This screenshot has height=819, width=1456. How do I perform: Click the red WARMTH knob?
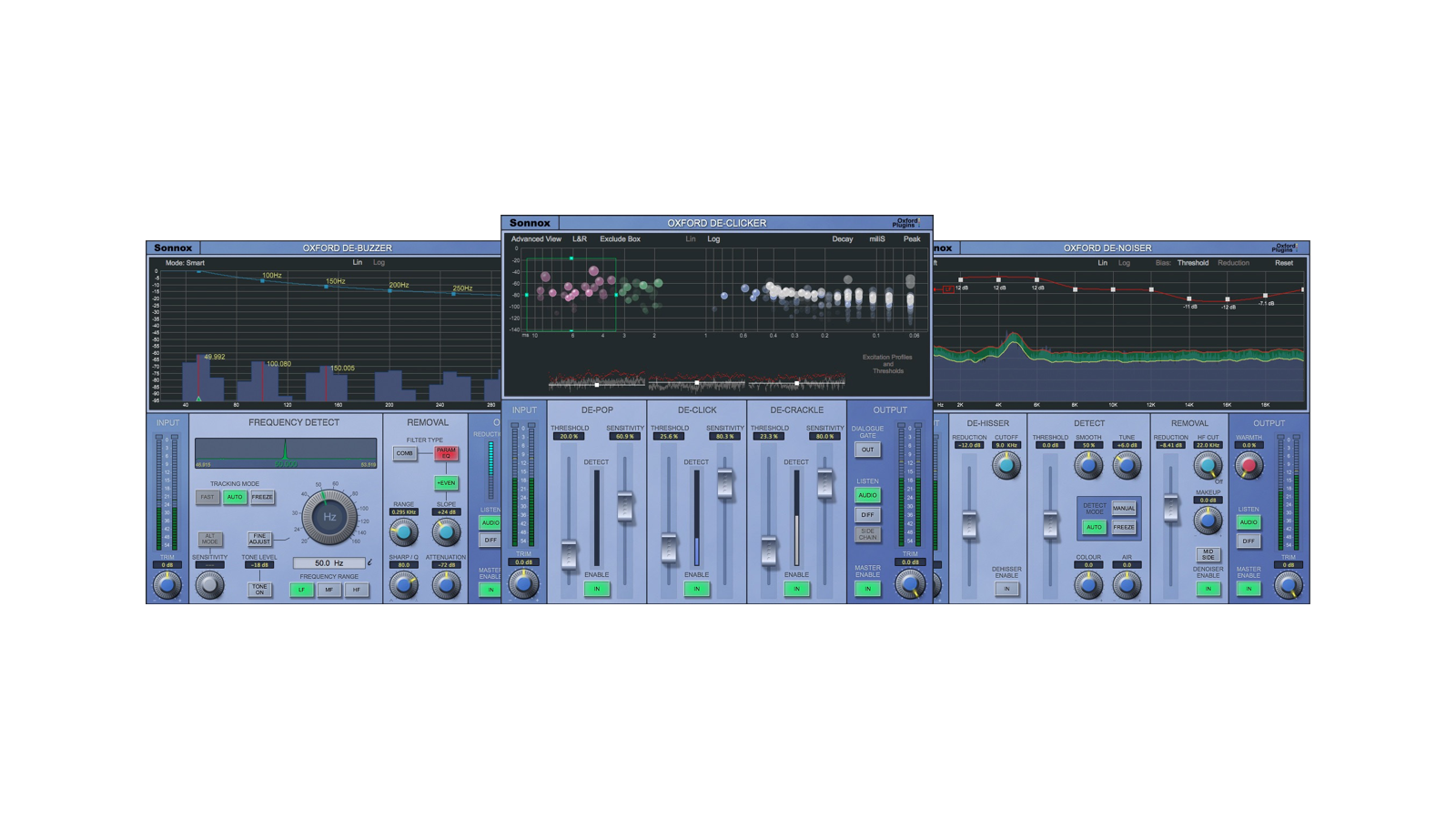pos(1249,465)
